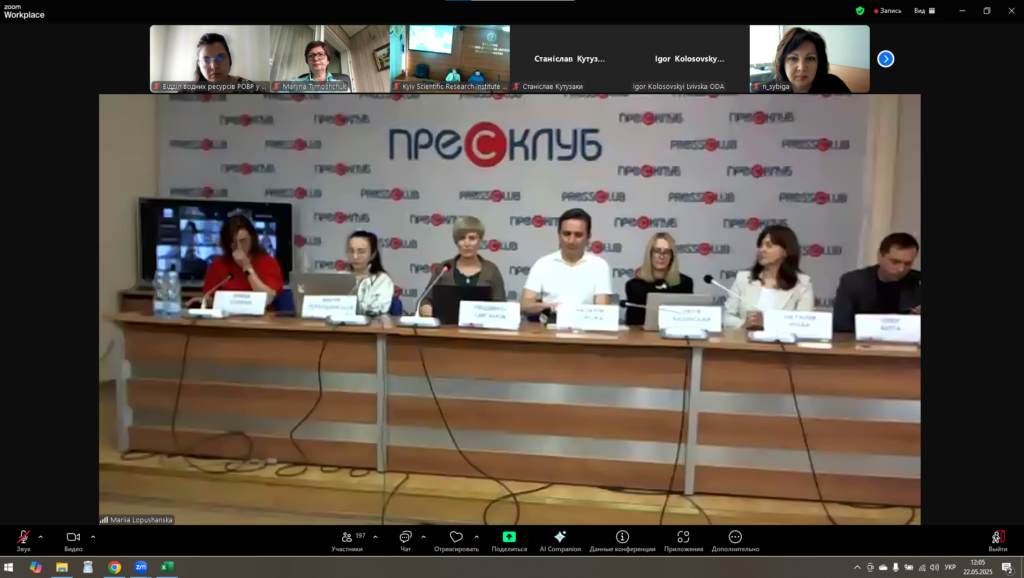This screenshot has width=1024, height=578.
Task: Open the notification center icon
Action: point(1008,568)
